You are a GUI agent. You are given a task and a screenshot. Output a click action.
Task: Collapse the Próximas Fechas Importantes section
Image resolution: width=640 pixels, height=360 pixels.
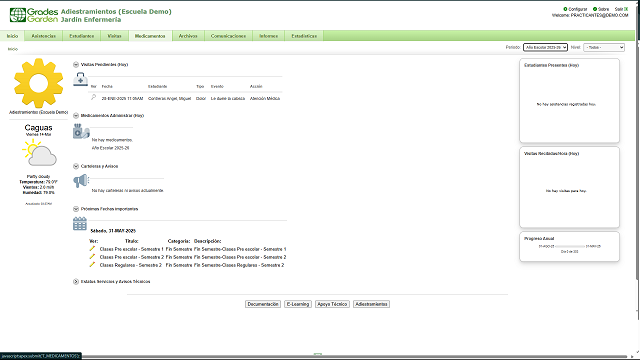[76, 209]
